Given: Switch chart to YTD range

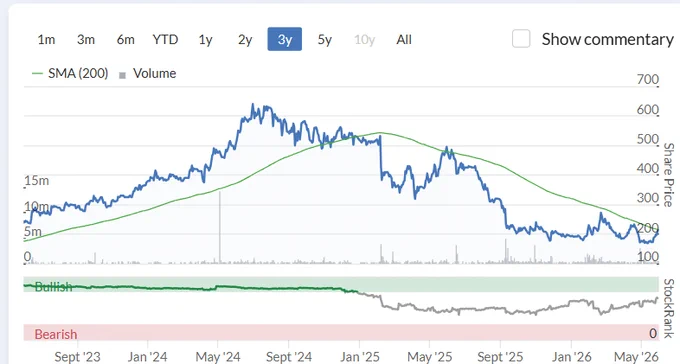Looking at the screenshot, I should tap(165, 39).
